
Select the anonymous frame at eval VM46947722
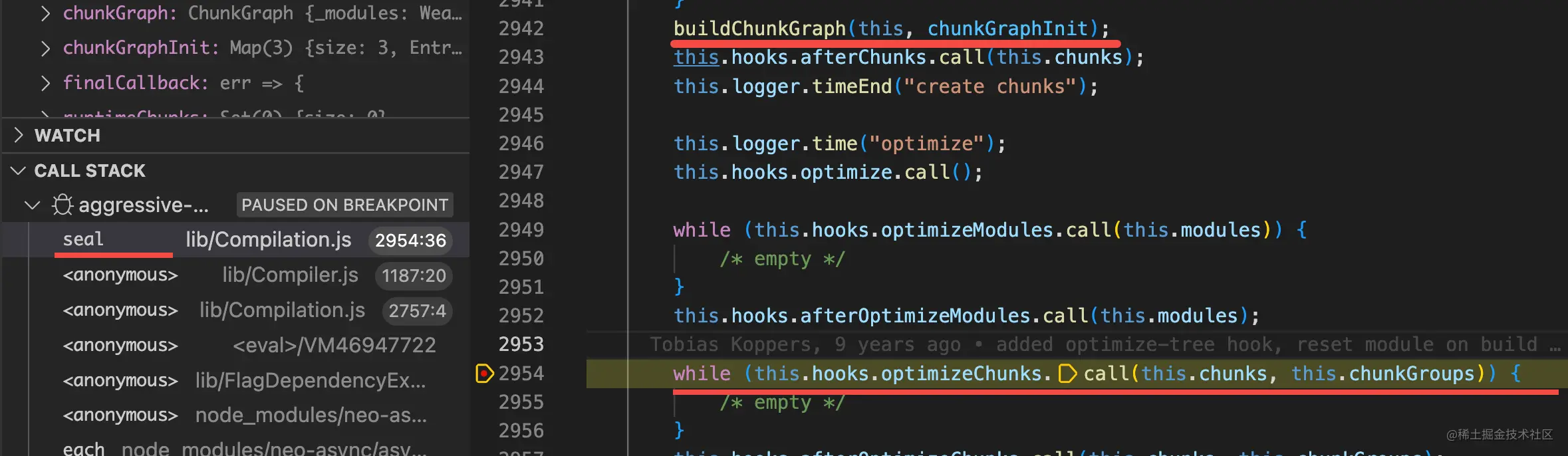coord(236,346)
